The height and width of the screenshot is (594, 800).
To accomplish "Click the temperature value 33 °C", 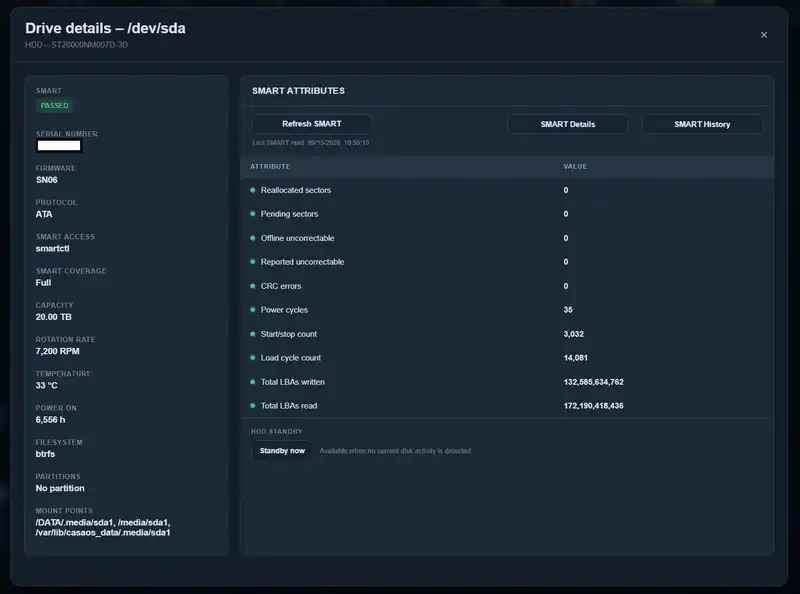I will [46, 385].
